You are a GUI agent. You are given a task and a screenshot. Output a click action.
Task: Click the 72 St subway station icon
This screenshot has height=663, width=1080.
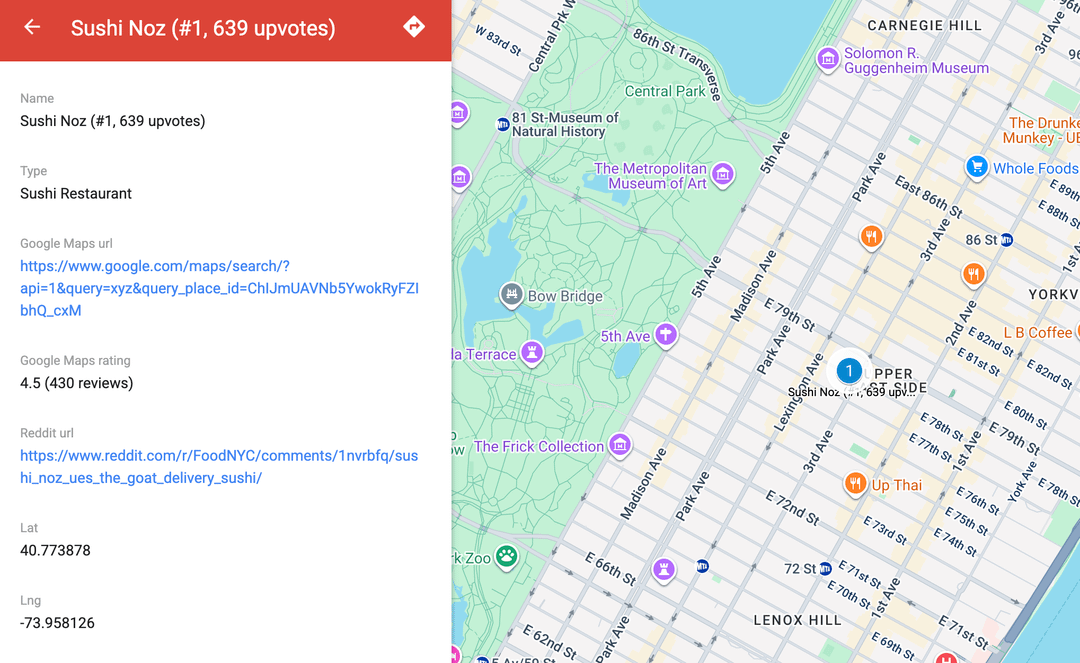[x=825, y=569]
